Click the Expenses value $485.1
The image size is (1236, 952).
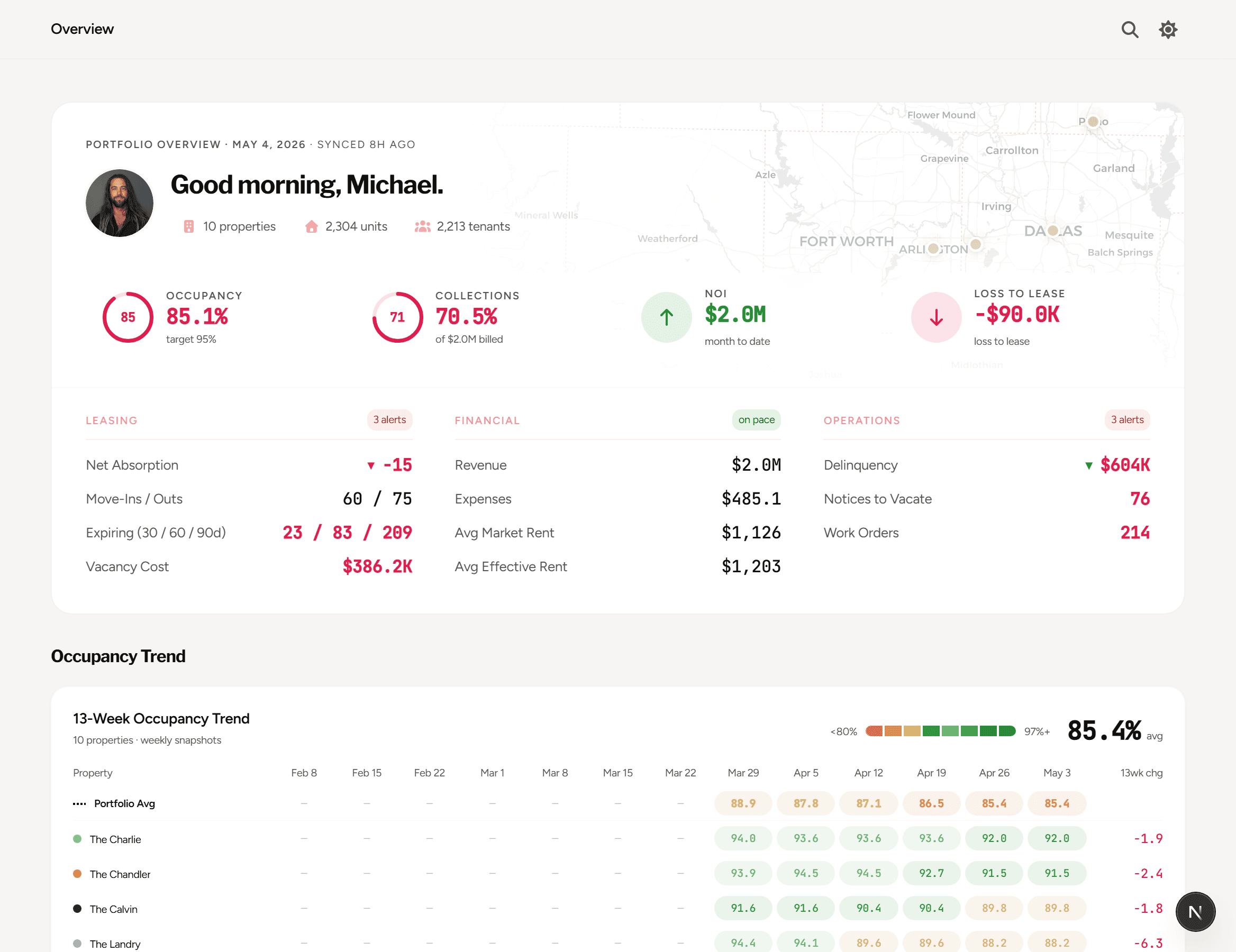(751, 499)
